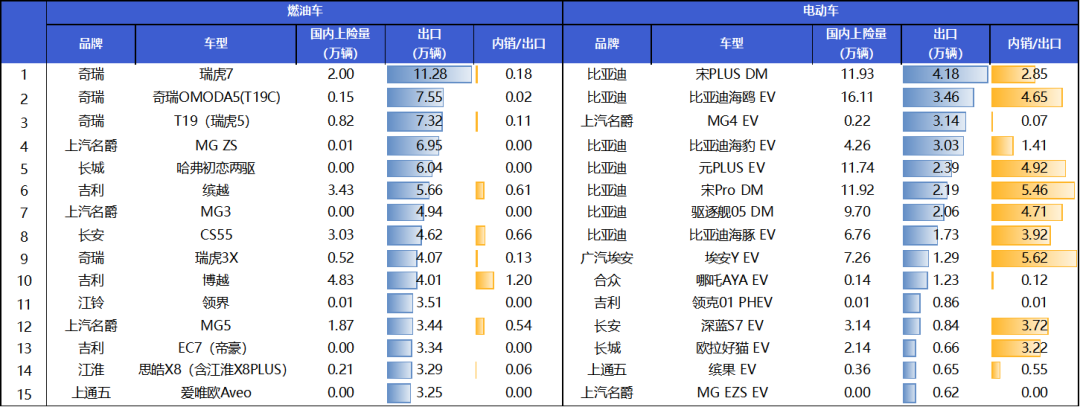Select the CS55 model cell
This screenshot has width=1080, height=407.
[x=216, y=235]
